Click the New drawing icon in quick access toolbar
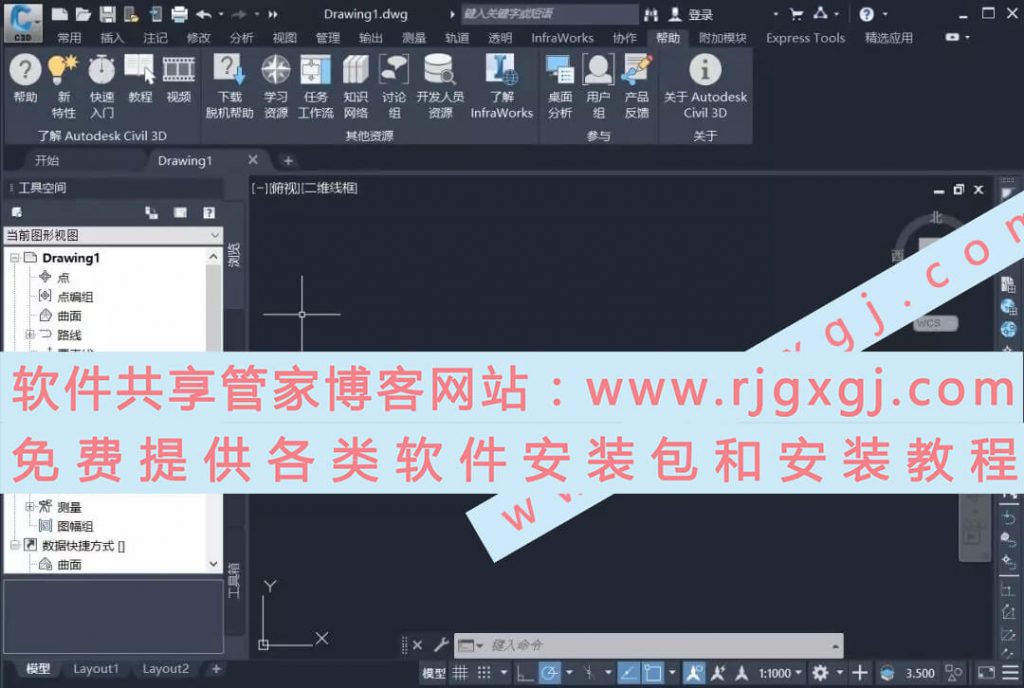Viewport: 1024px width, 688px height. point(59,14)
